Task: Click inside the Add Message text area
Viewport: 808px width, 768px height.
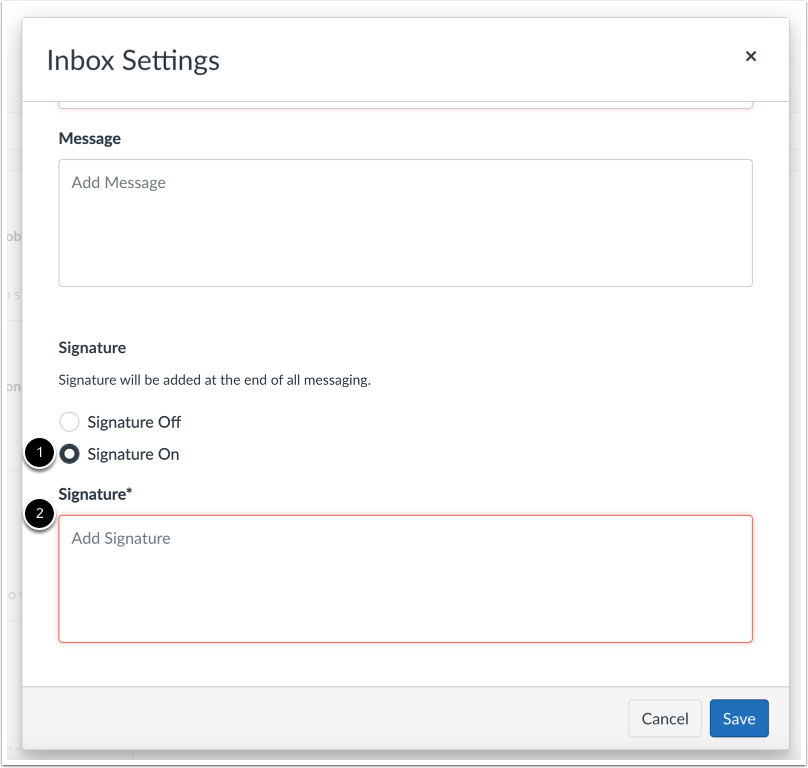Action: coord(405,220)
